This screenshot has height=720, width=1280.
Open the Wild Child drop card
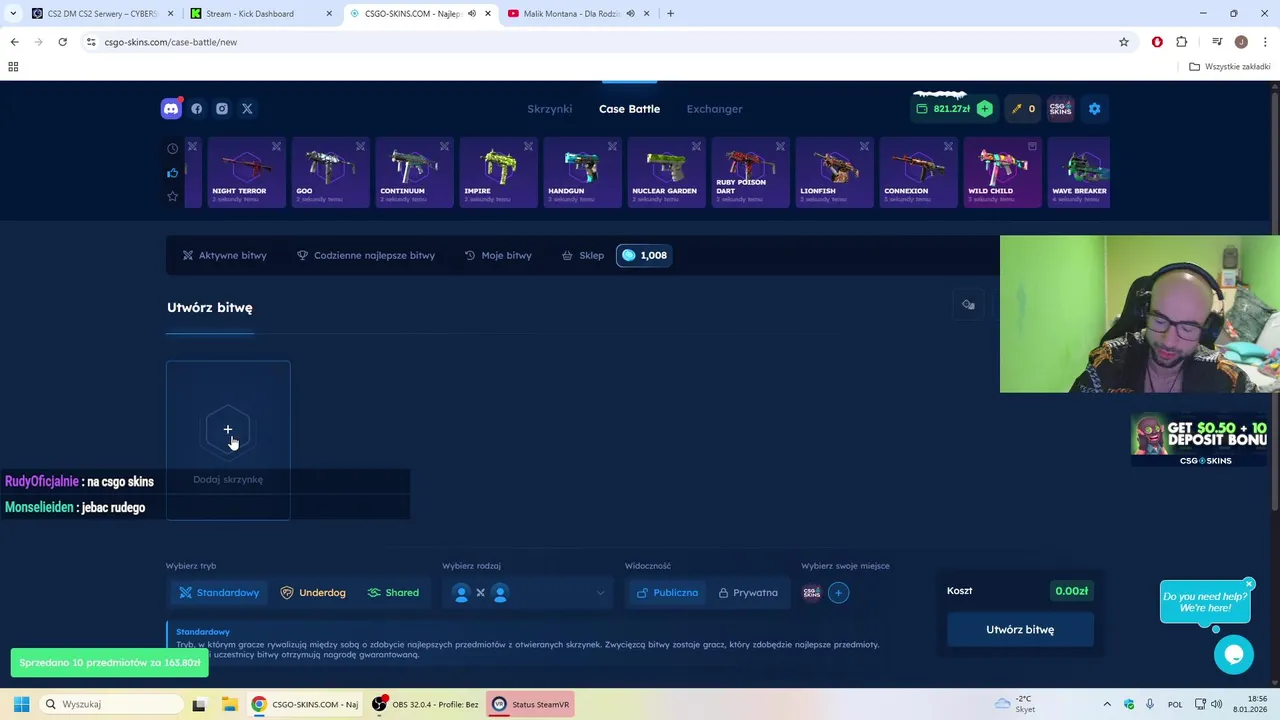click(x=1001, y=172)
